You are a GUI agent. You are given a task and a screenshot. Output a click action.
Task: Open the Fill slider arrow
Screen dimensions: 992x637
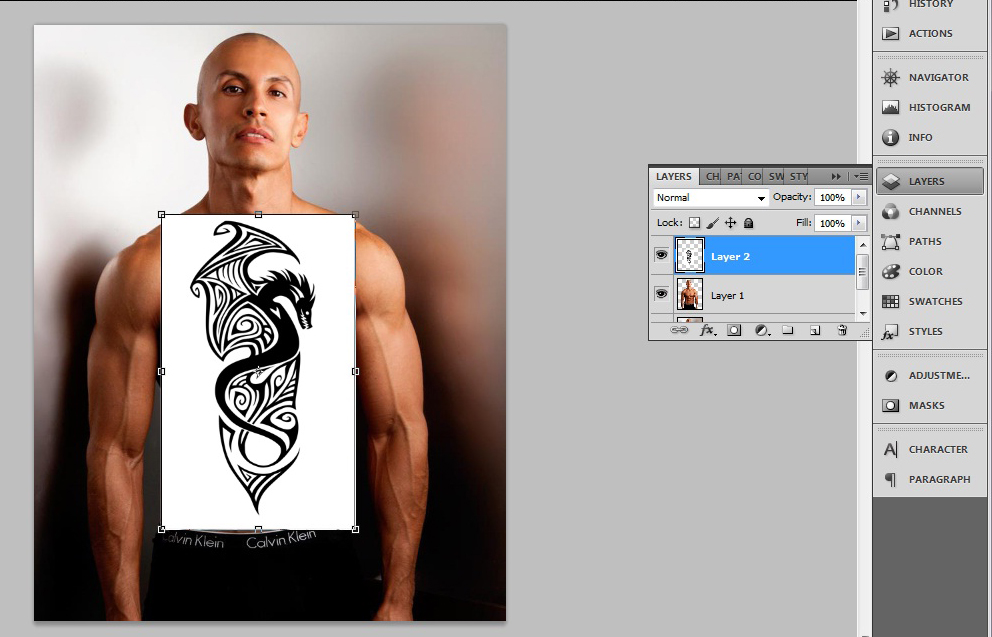[x=859, y=223]
